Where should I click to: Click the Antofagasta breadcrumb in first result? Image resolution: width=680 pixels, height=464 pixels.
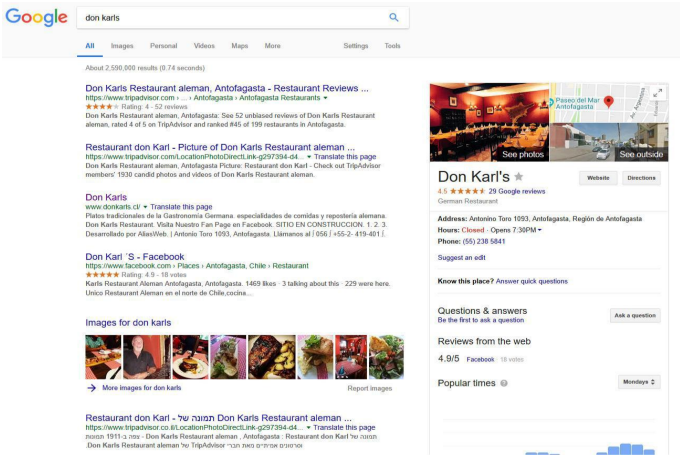[x=213, y=98]
